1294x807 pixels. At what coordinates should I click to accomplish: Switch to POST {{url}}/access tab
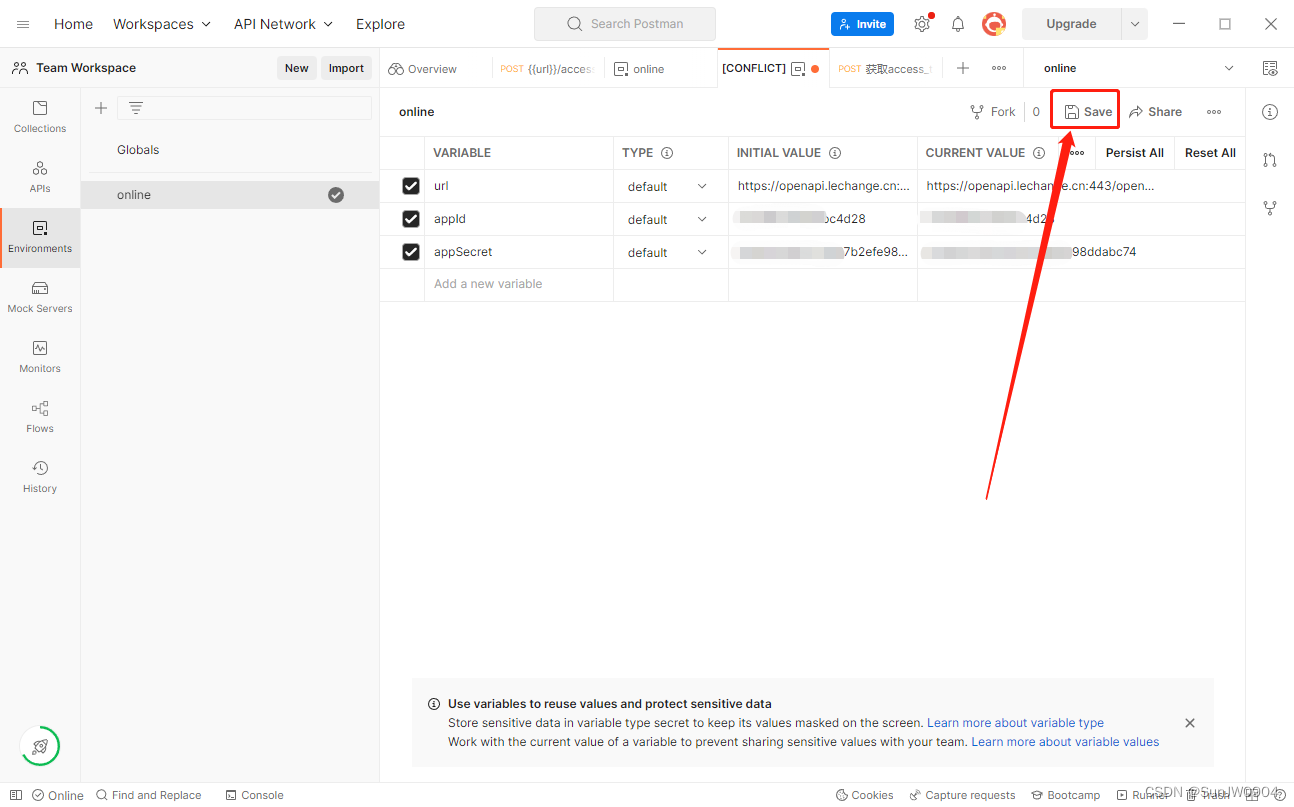pos(548,69)
